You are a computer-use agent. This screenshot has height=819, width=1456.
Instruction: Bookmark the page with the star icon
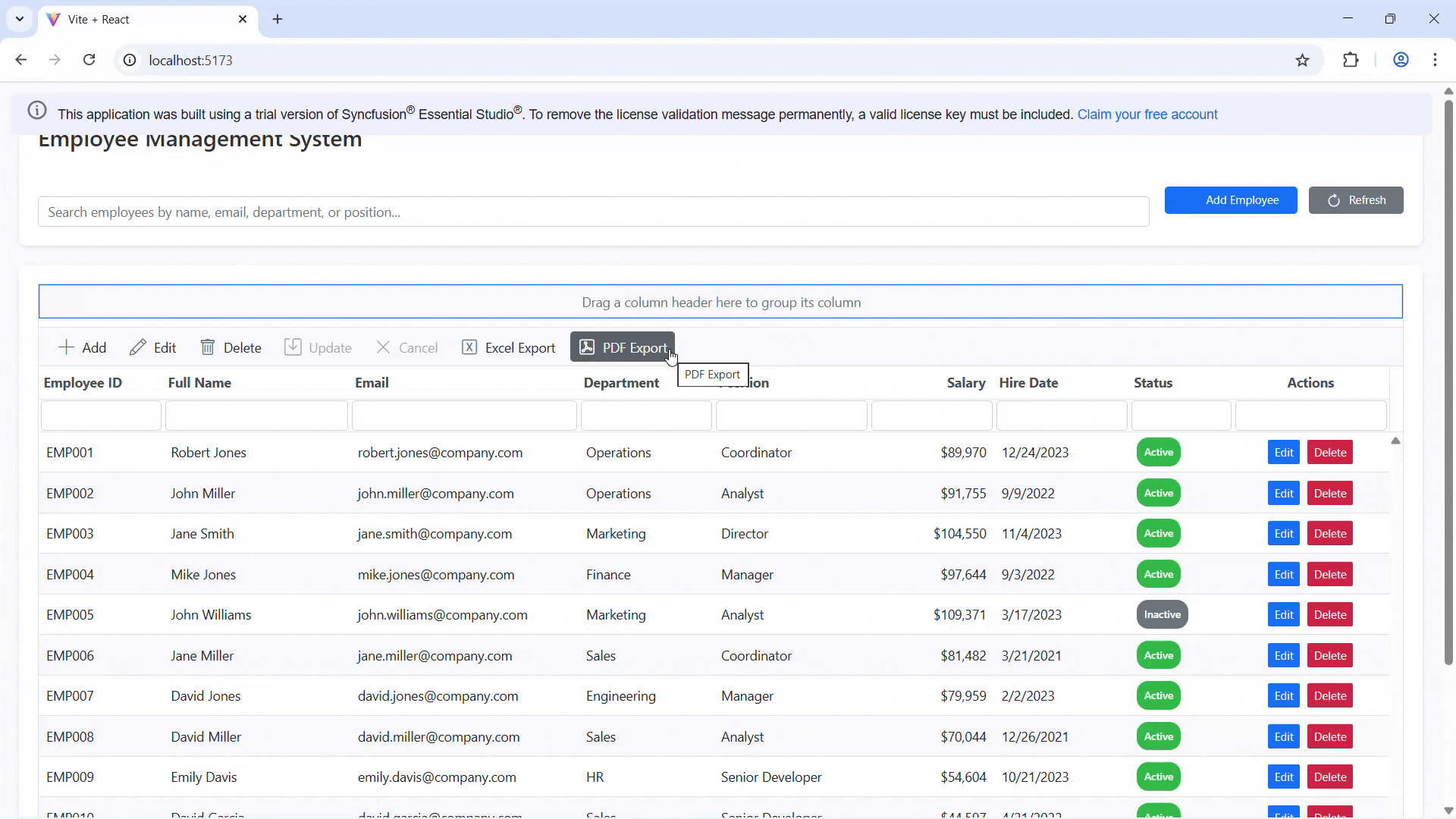point(1303,60)
